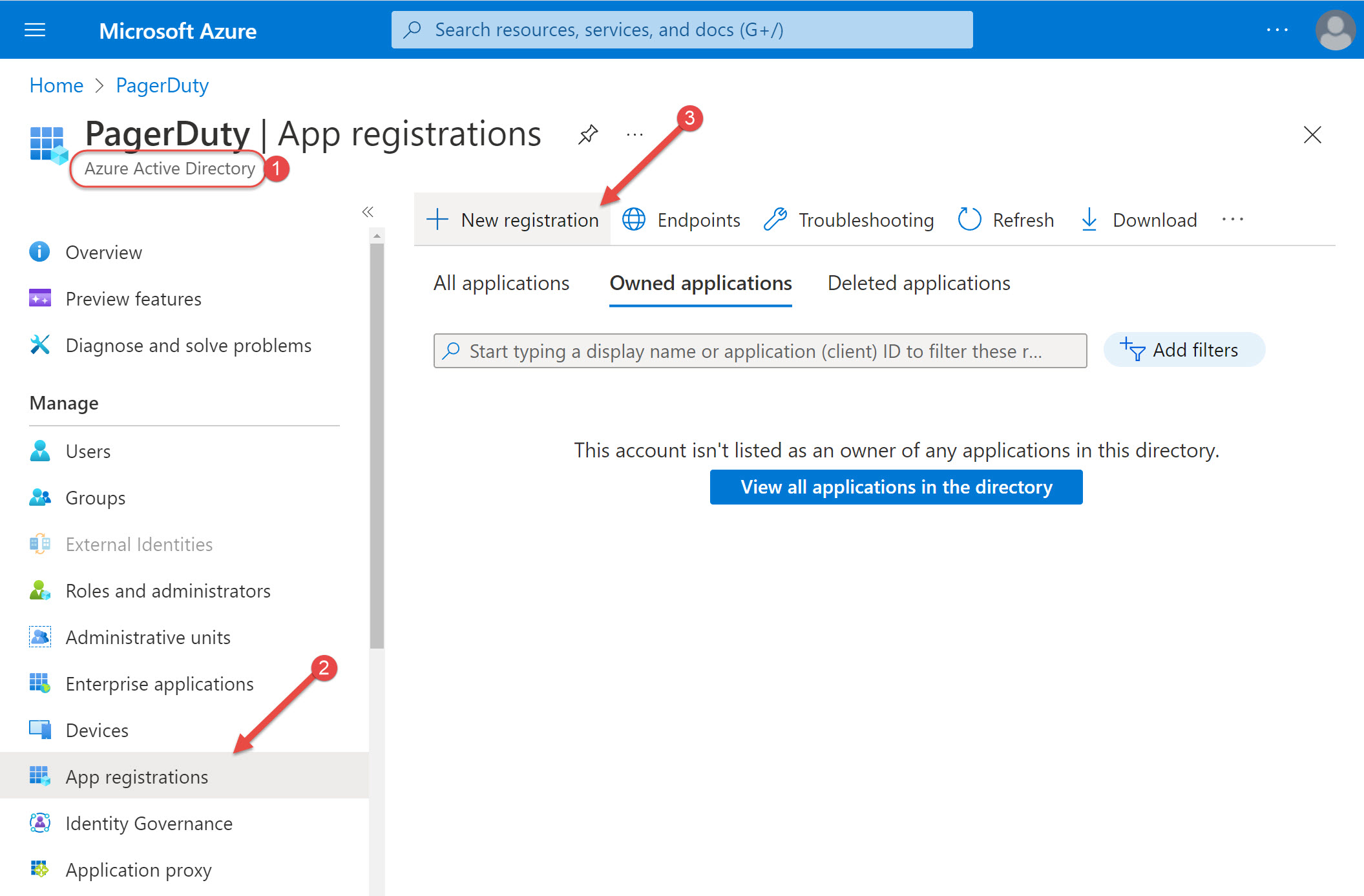Viewport: 1364px width, 896px height.
Task: Click the Users icon
Action: click(x=39, y=451)
